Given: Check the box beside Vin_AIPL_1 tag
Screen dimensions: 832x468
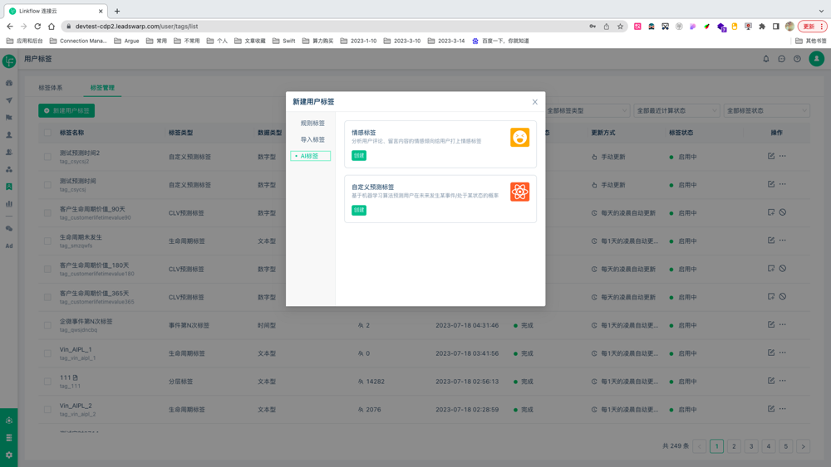Looking at the screenshot, I should [47, 353].
